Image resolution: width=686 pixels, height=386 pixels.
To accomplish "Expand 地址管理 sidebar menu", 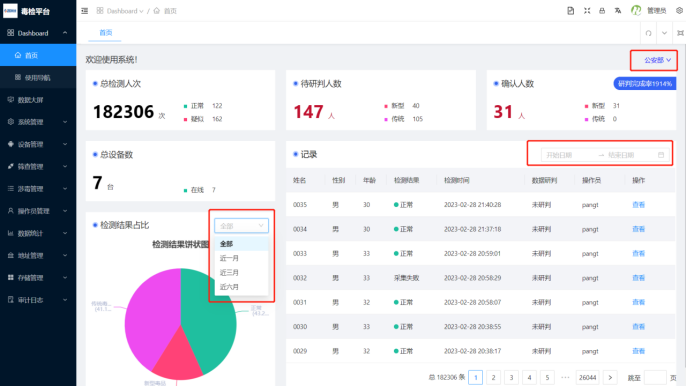I will point(38,256).
